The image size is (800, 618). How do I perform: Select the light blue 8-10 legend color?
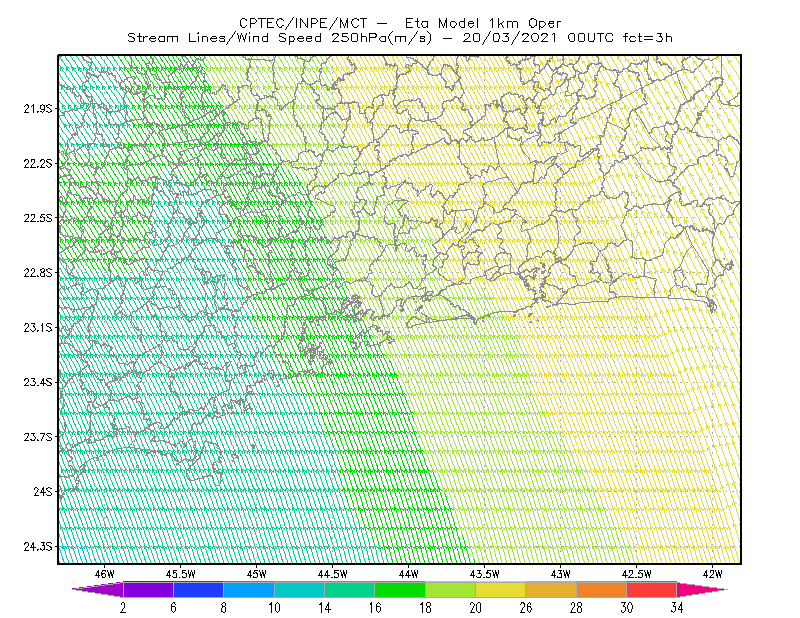[249, 589]
